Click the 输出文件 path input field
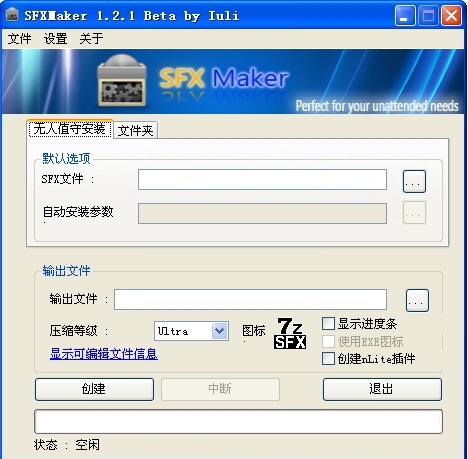Screen dimensions: 468x459 point(250,299)
